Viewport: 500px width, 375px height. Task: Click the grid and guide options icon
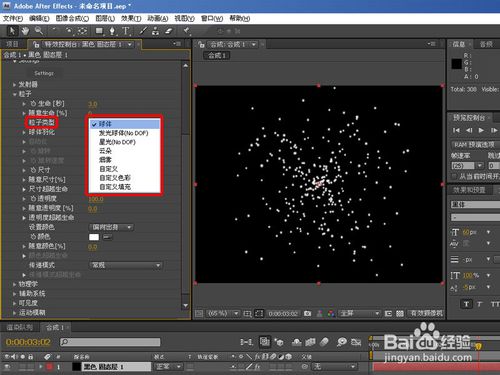click(x=247, y=313)
